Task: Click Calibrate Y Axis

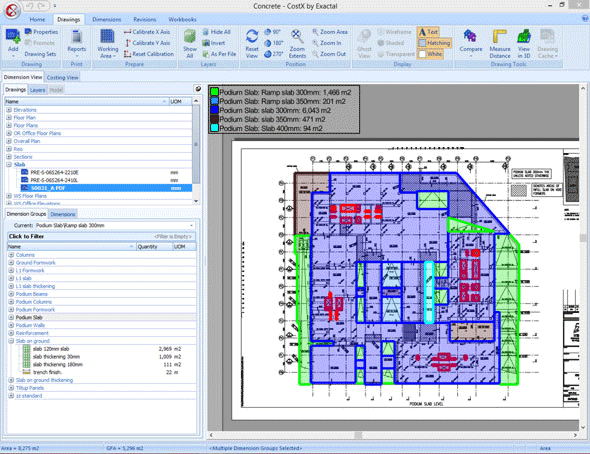Action: (147, 43)
